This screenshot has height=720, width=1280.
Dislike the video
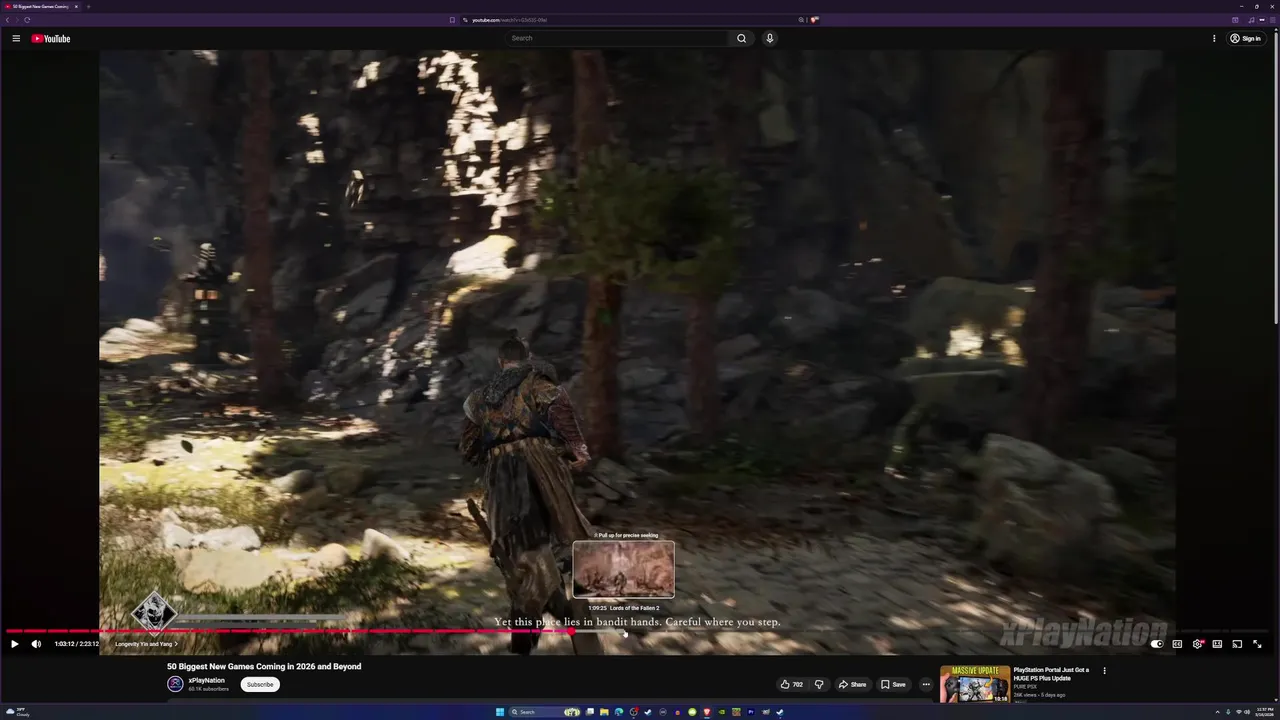point(819,684)
